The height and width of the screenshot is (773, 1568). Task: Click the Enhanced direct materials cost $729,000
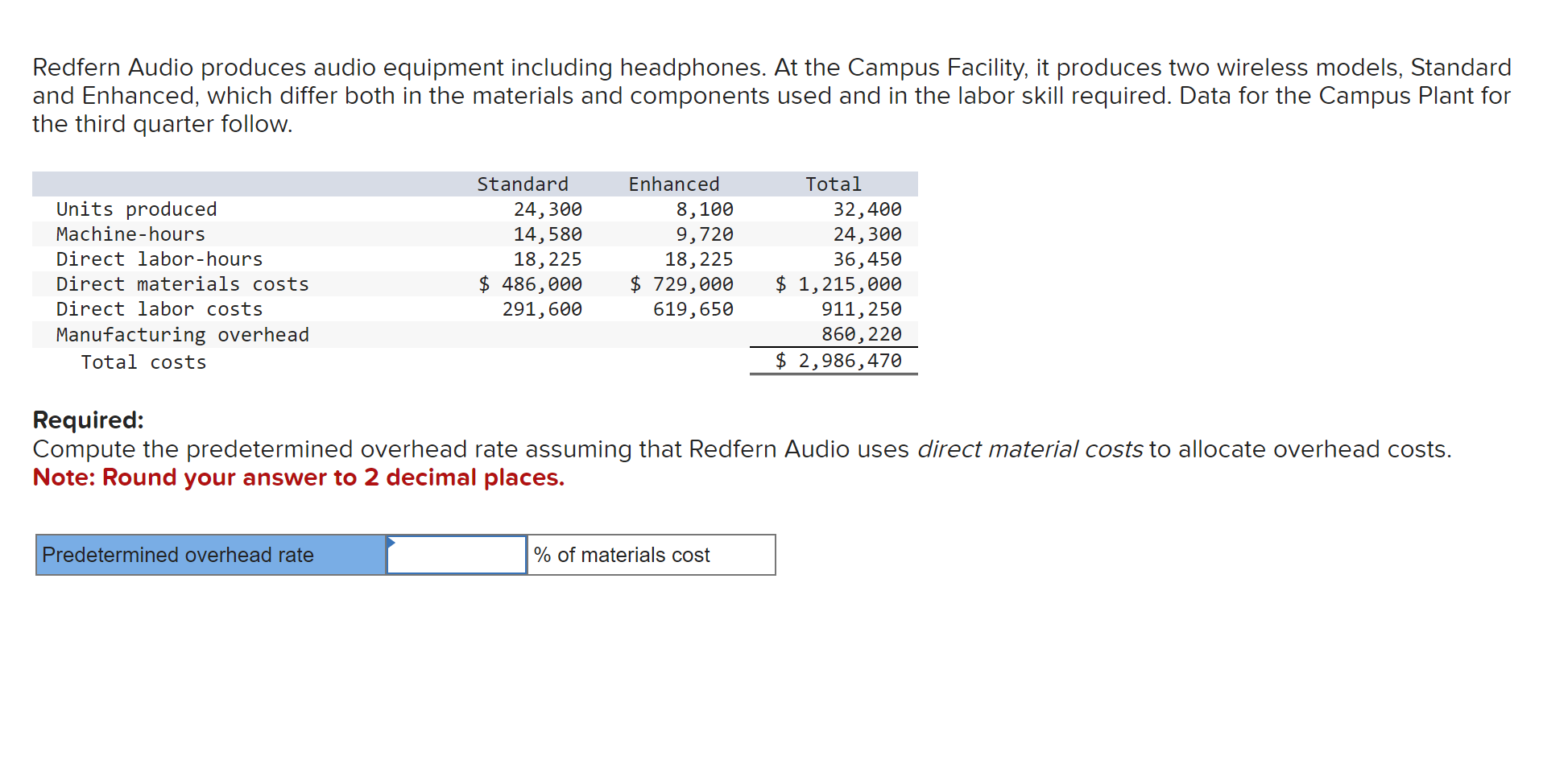pos(682,283)
